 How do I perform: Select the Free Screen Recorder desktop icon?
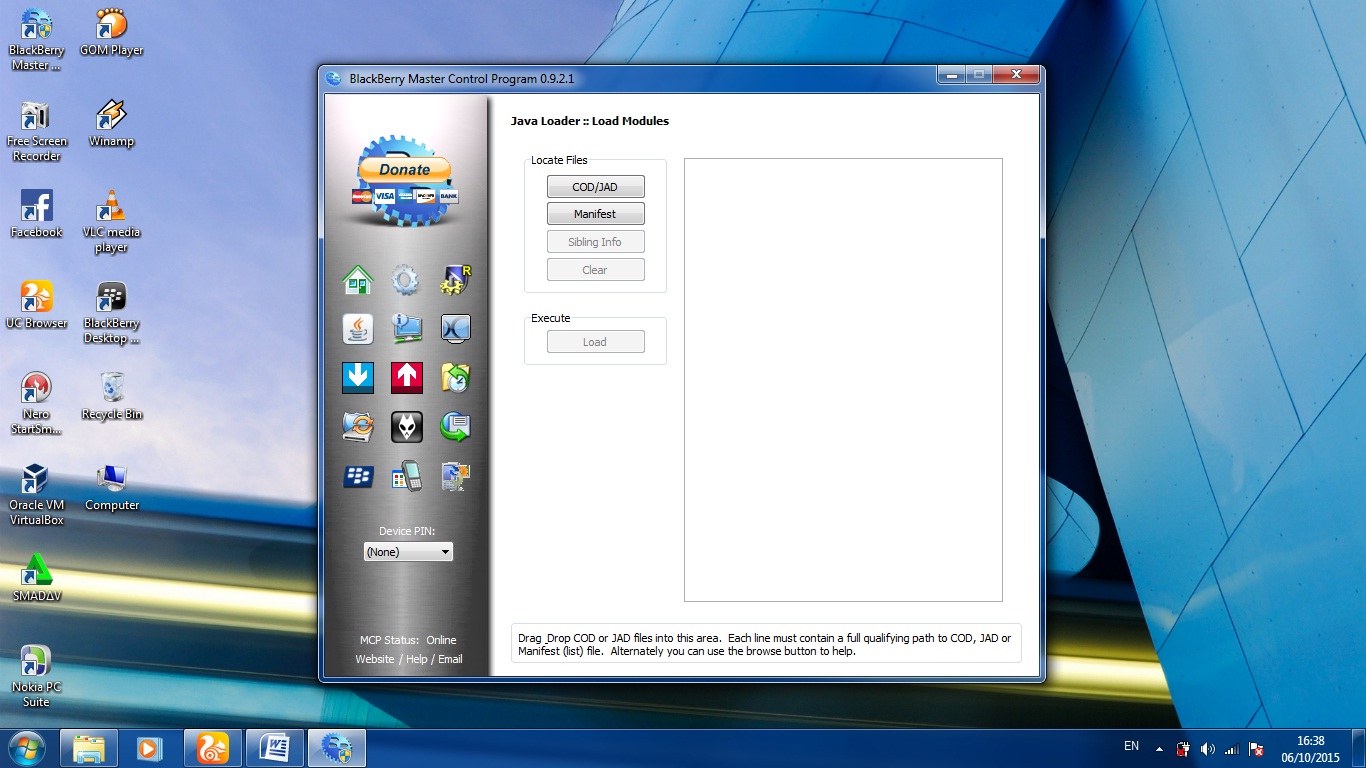click(36, 131)
